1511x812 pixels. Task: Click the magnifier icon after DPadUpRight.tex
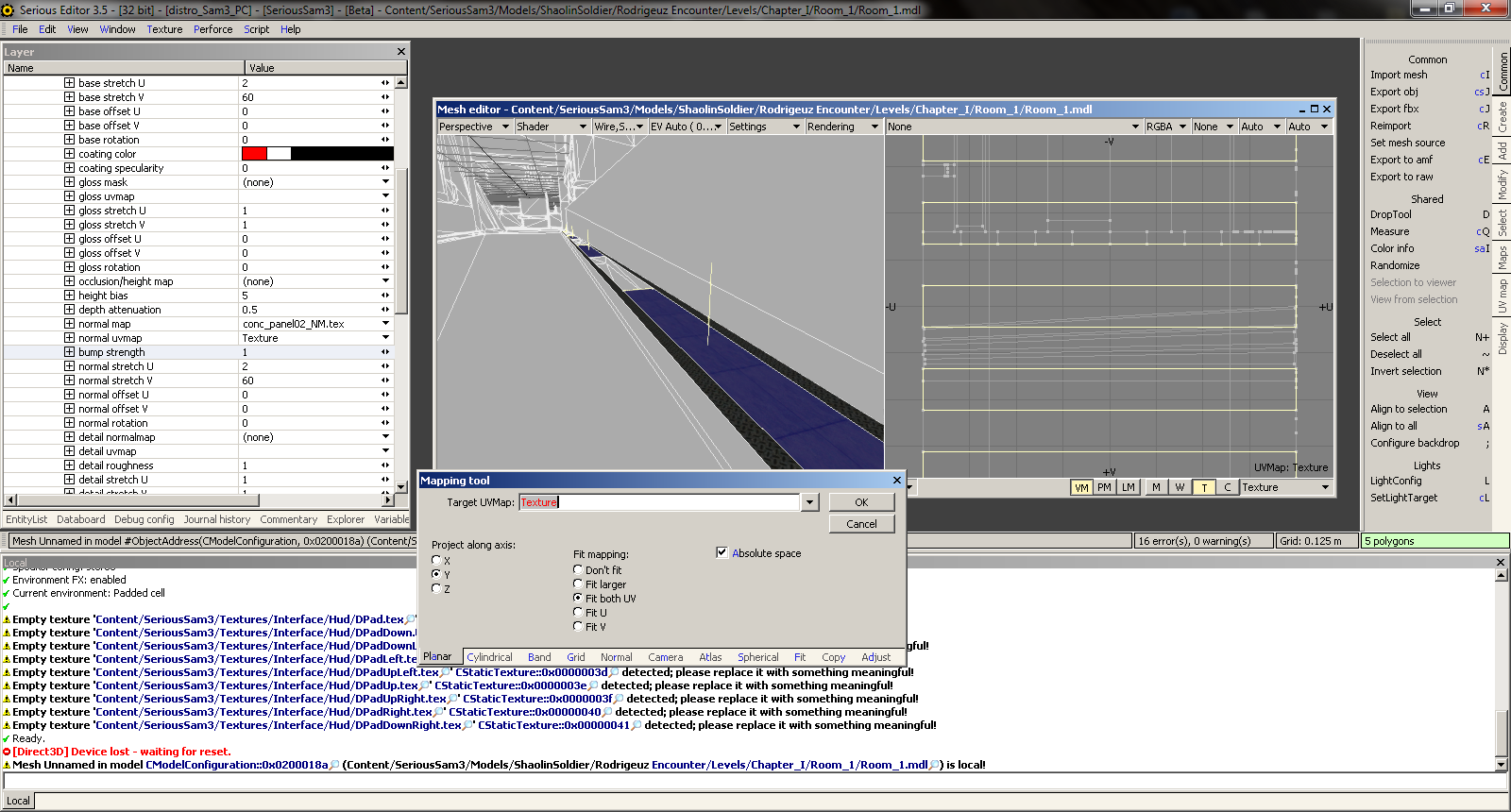pyautogui.click(x=452, y=699)
